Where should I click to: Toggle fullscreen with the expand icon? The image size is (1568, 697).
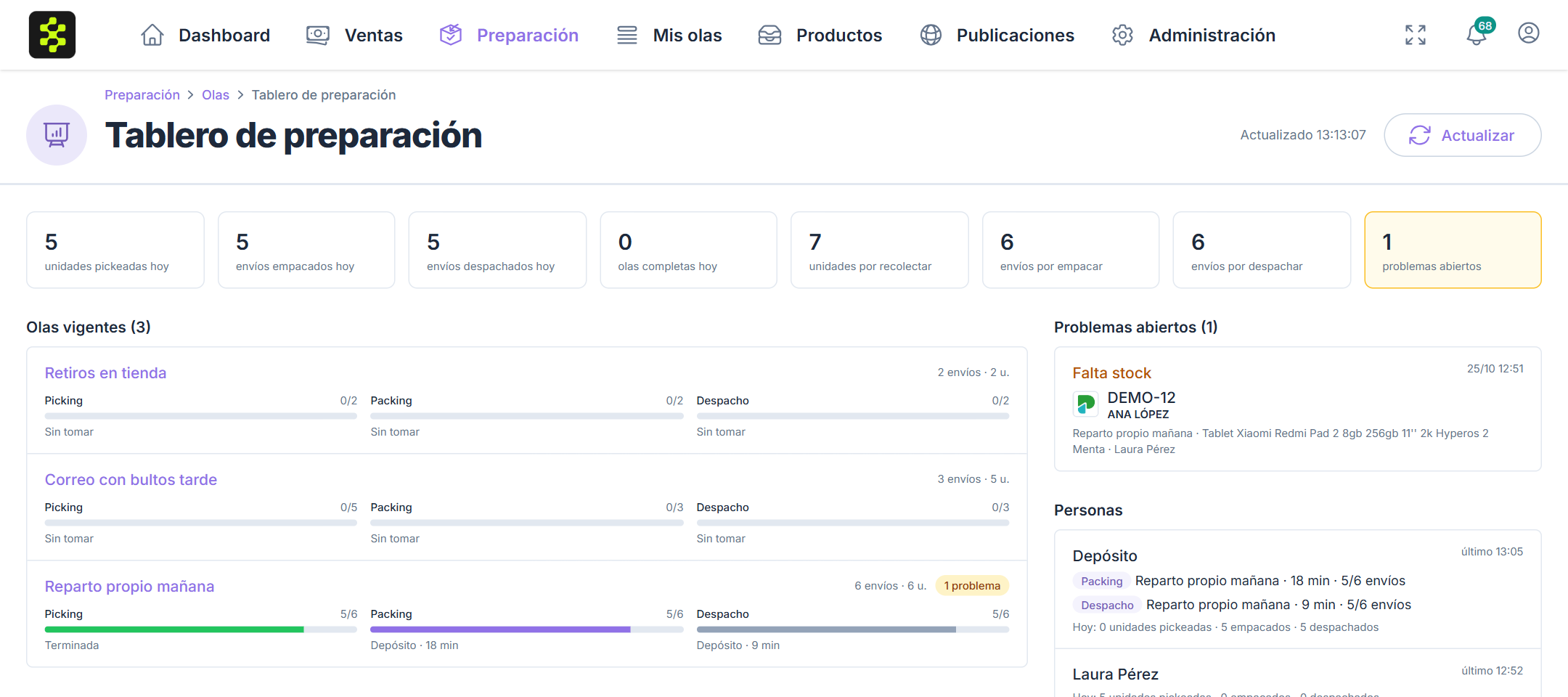[x=1416, y=35]
